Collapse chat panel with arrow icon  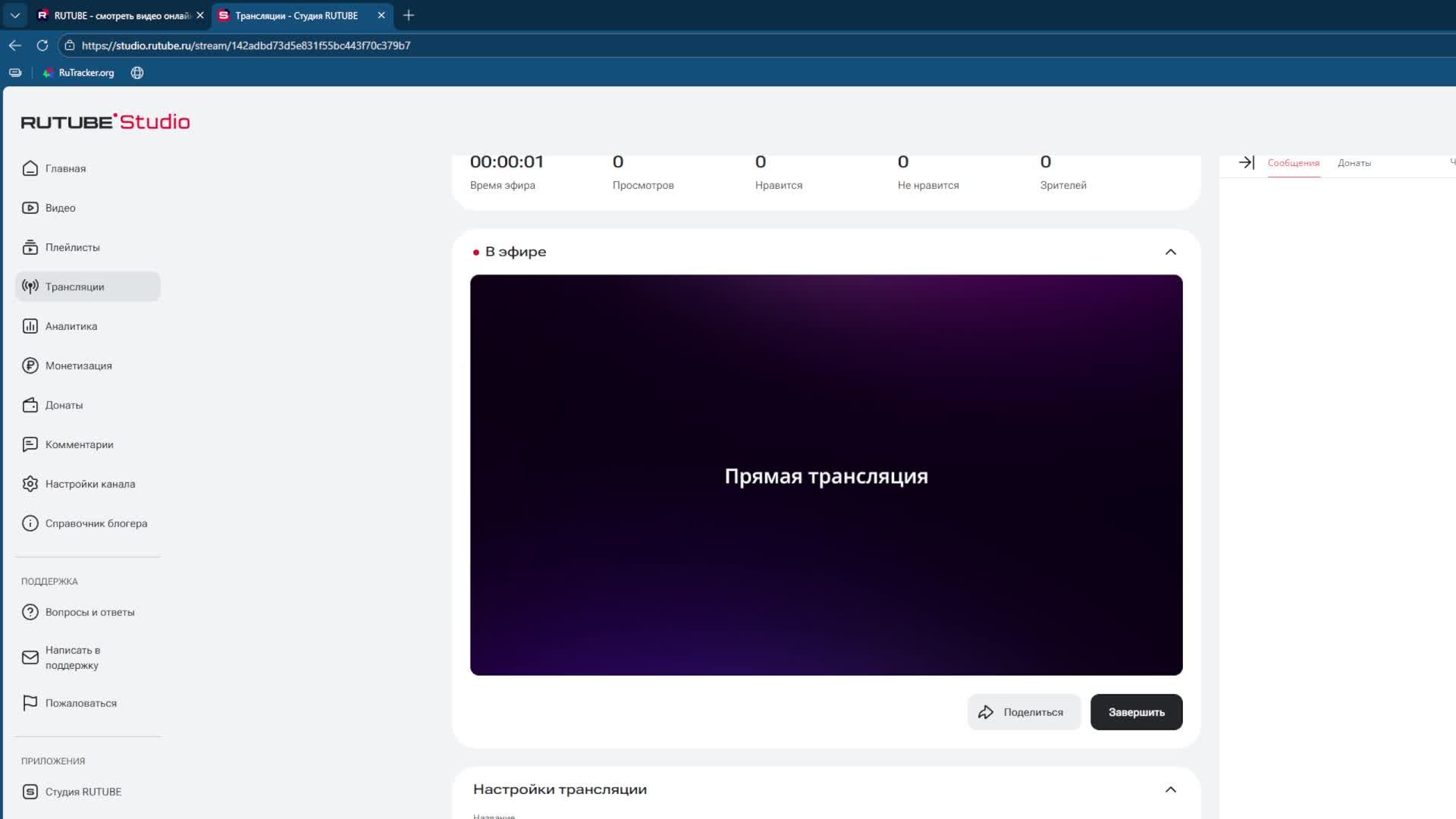1246,162
